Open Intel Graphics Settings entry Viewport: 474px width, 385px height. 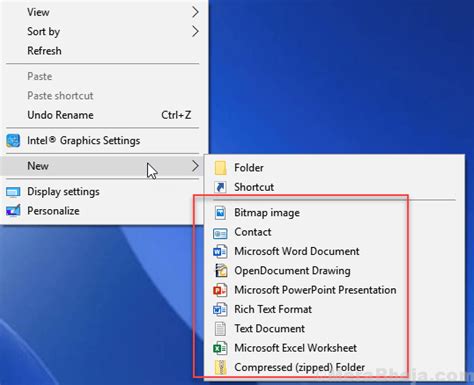(103, 141)
